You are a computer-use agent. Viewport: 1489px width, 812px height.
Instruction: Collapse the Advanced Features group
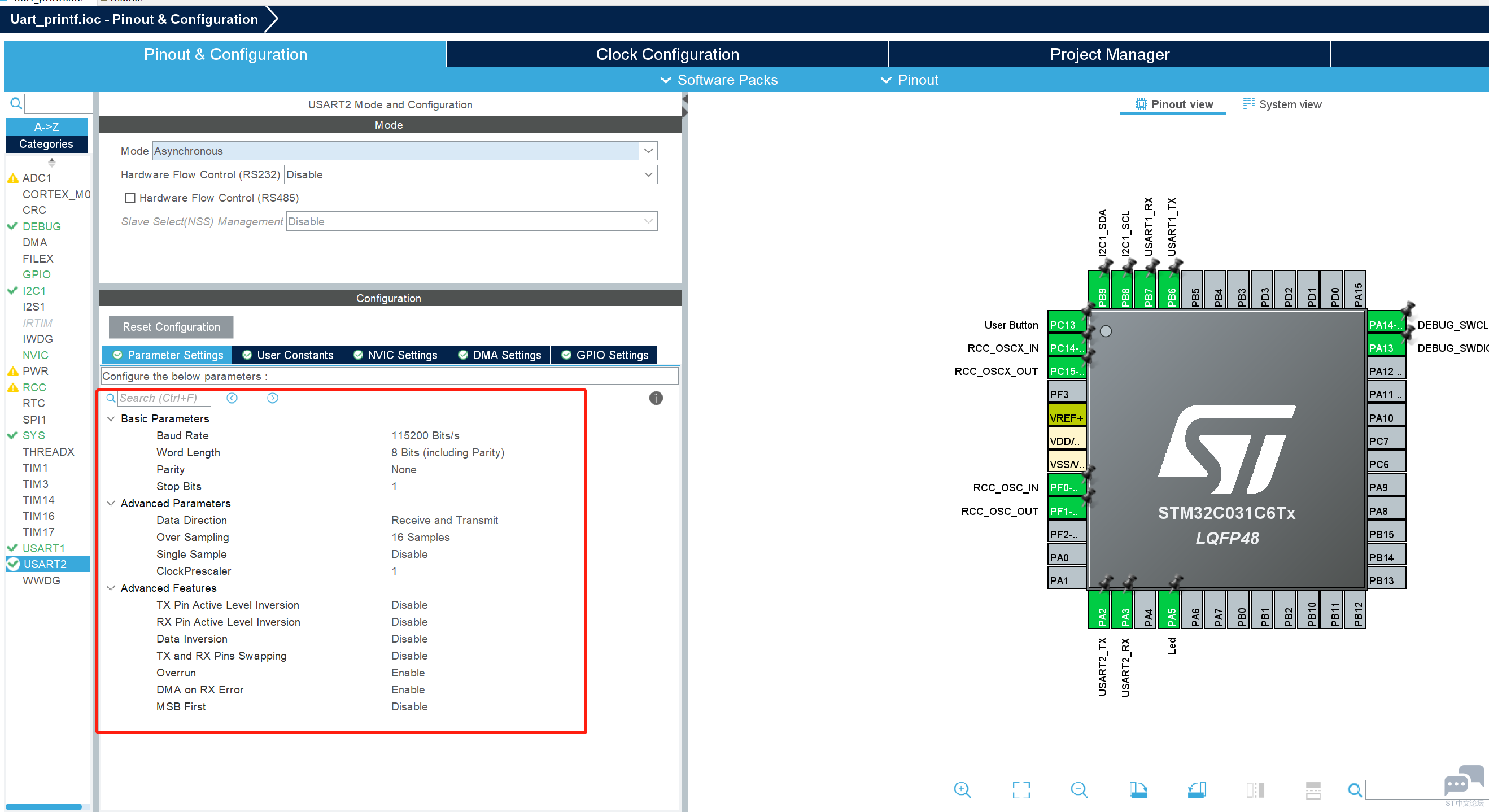tap(111, 588)
